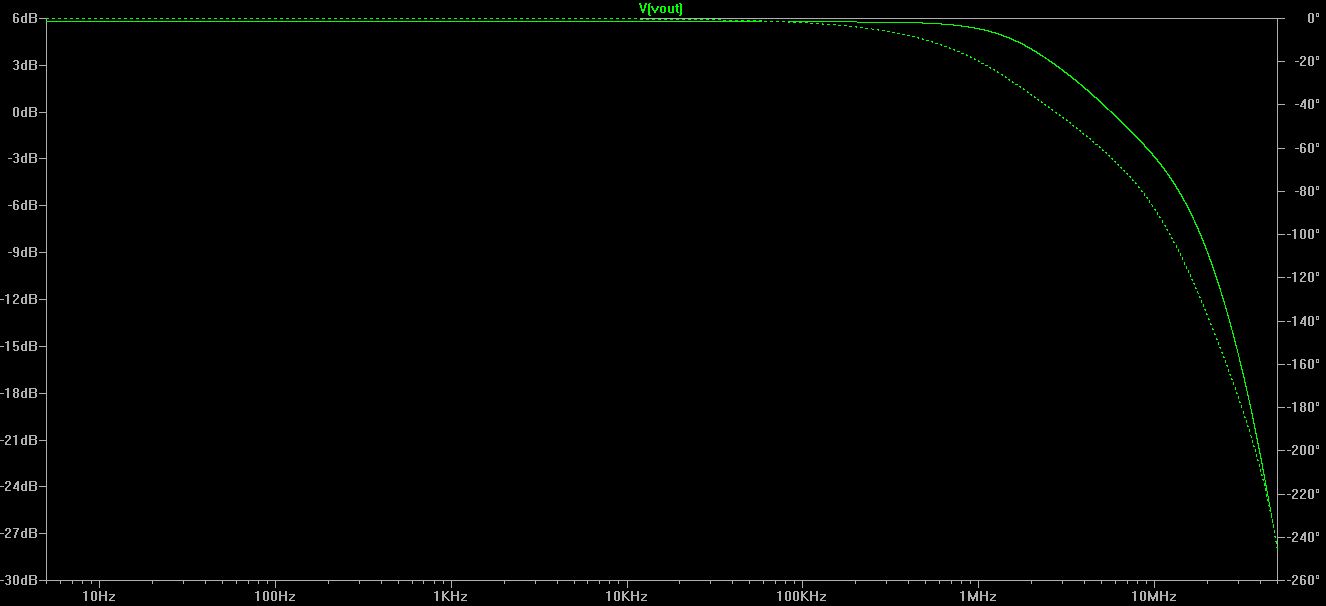Click the 10KHz frequency axis label
The image size is (1326, 606).
626,596
